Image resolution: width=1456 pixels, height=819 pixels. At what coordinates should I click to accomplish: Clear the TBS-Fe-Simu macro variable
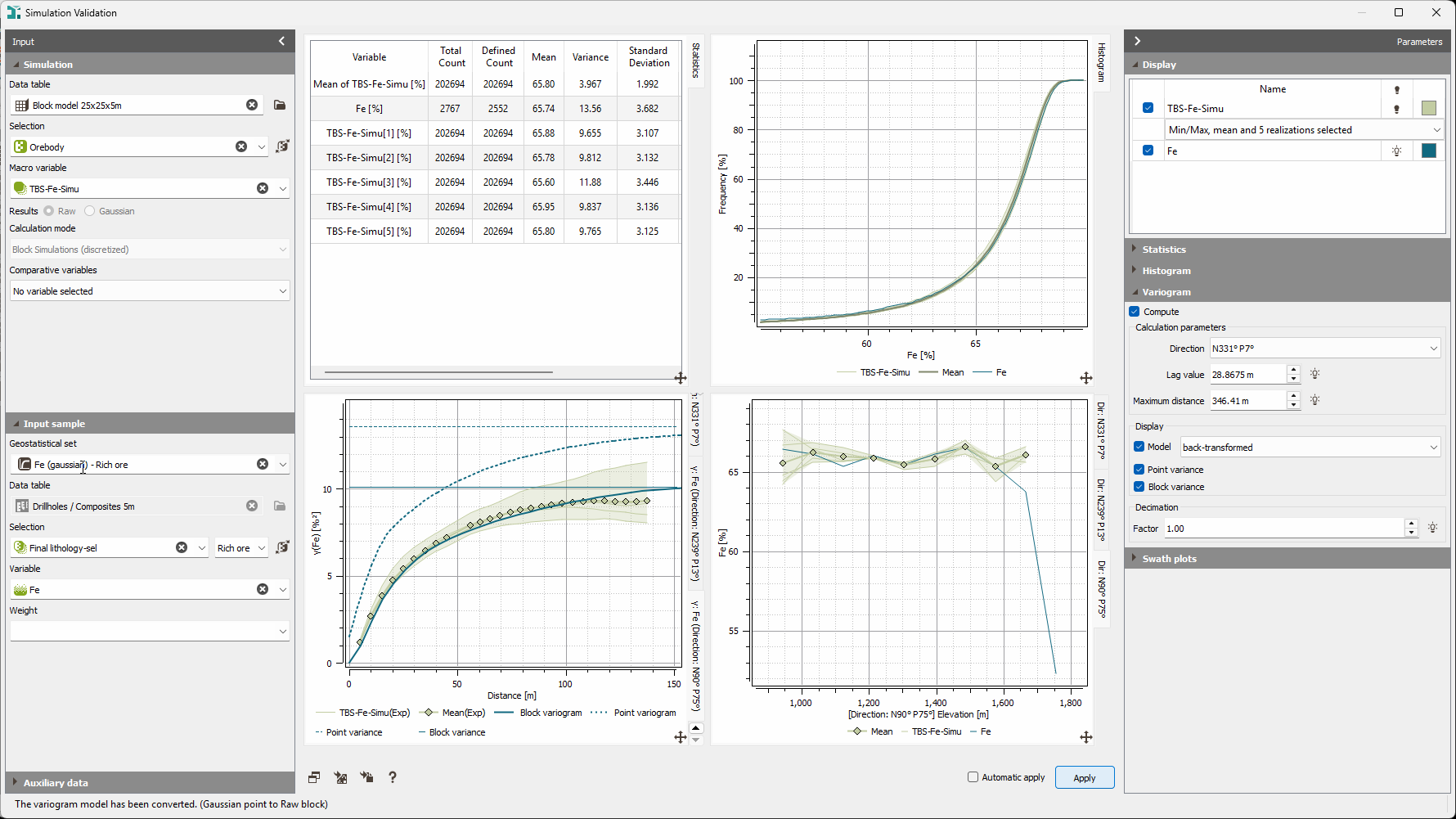(263, 188)
